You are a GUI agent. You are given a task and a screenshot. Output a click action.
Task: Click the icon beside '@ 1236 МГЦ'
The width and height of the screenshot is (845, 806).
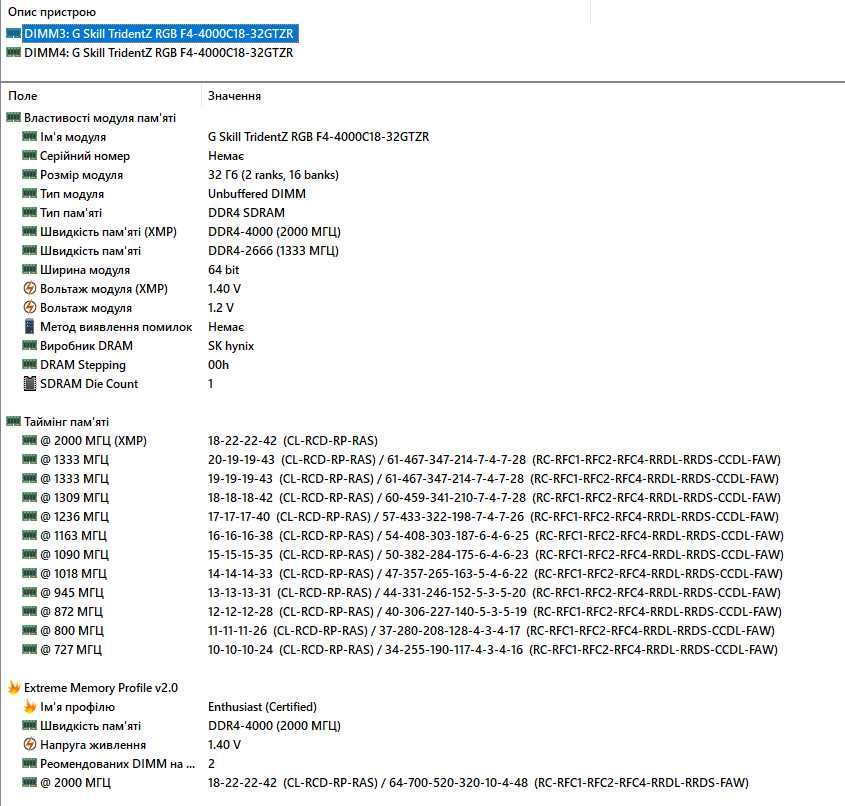click(30, 516)
